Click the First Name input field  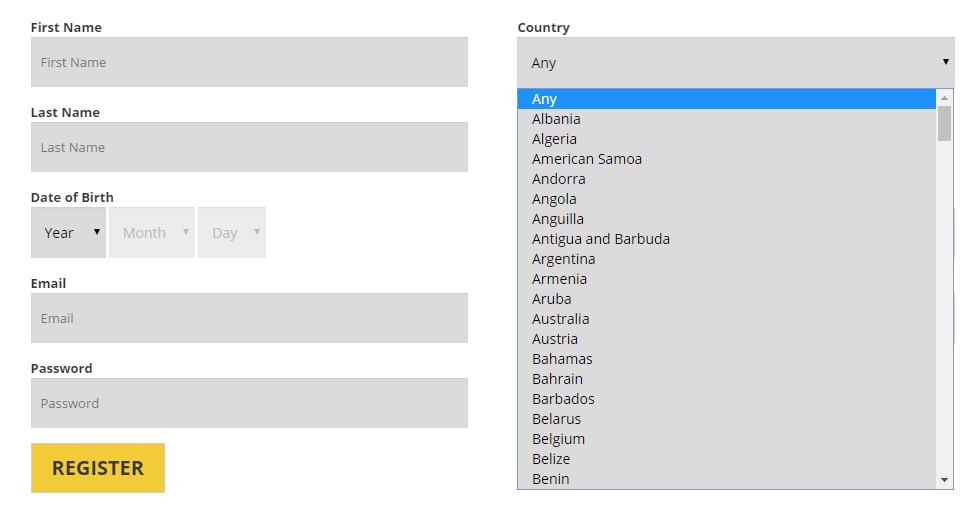[x=249, y=62]
